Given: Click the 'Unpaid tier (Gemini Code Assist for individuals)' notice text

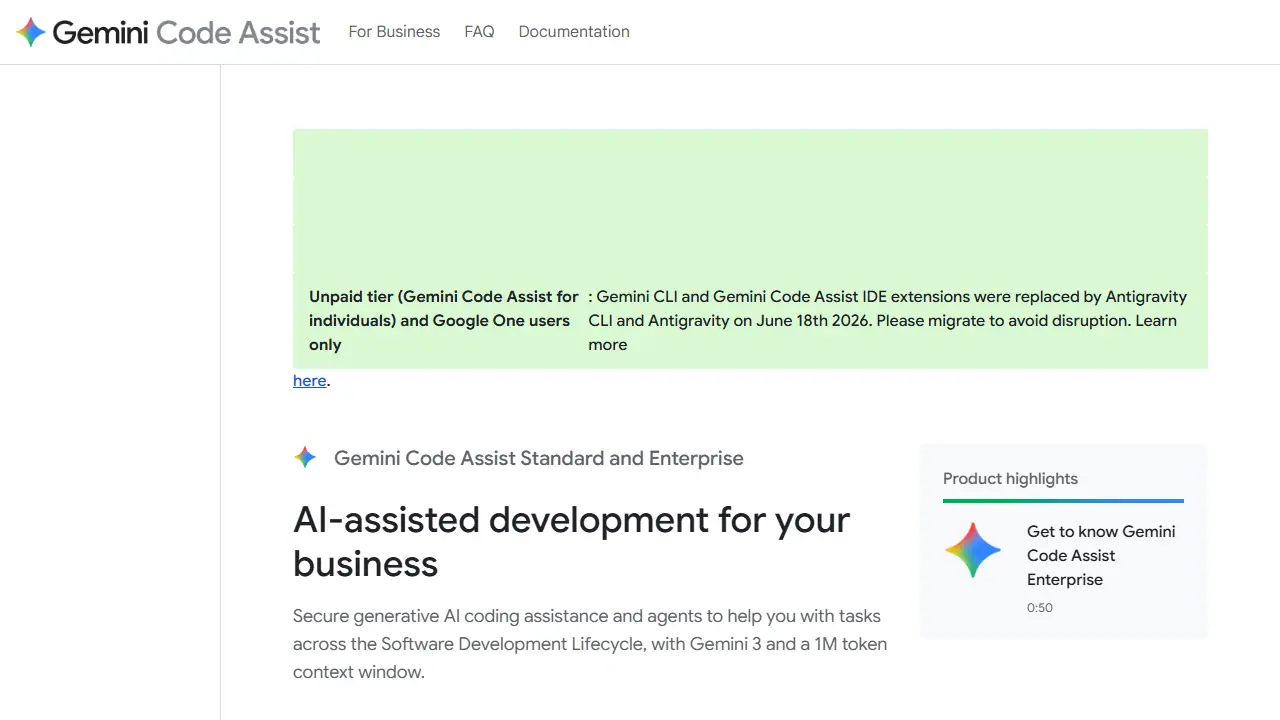Looking at the screenshot, I should [x=444, y=321].
